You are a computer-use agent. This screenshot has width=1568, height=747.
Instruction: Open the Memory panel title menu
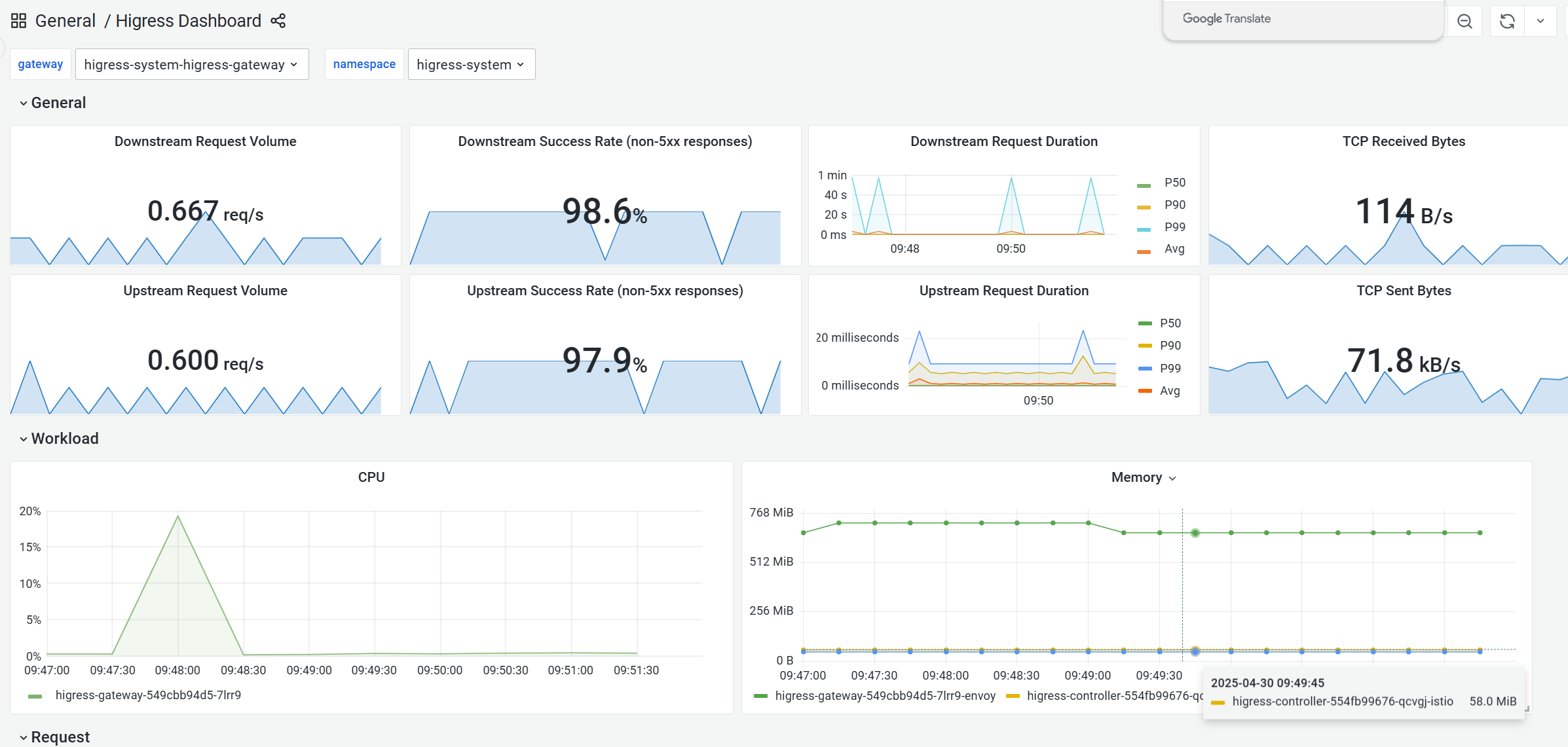(x=1143, y=478)
